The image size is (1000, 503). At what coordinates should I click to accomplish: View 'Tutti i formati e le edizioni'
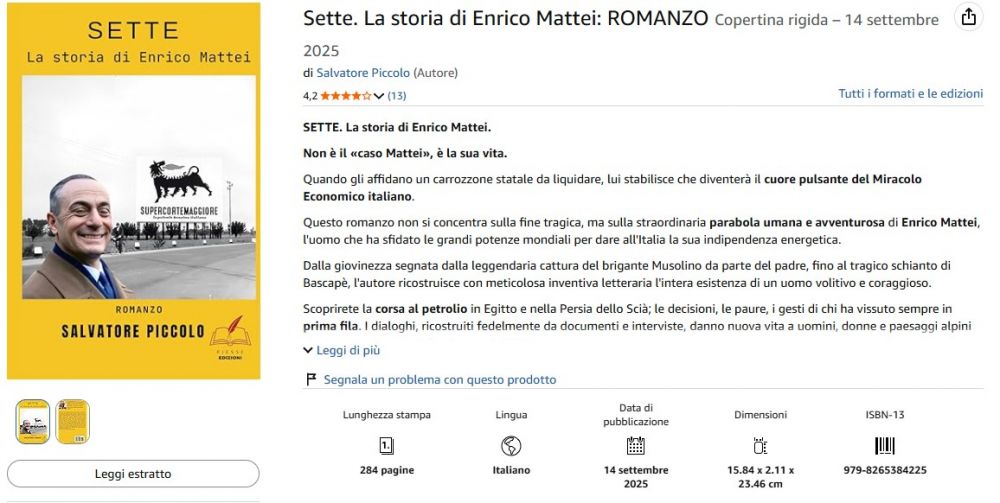pyautogui.click(x=910, y=93)
